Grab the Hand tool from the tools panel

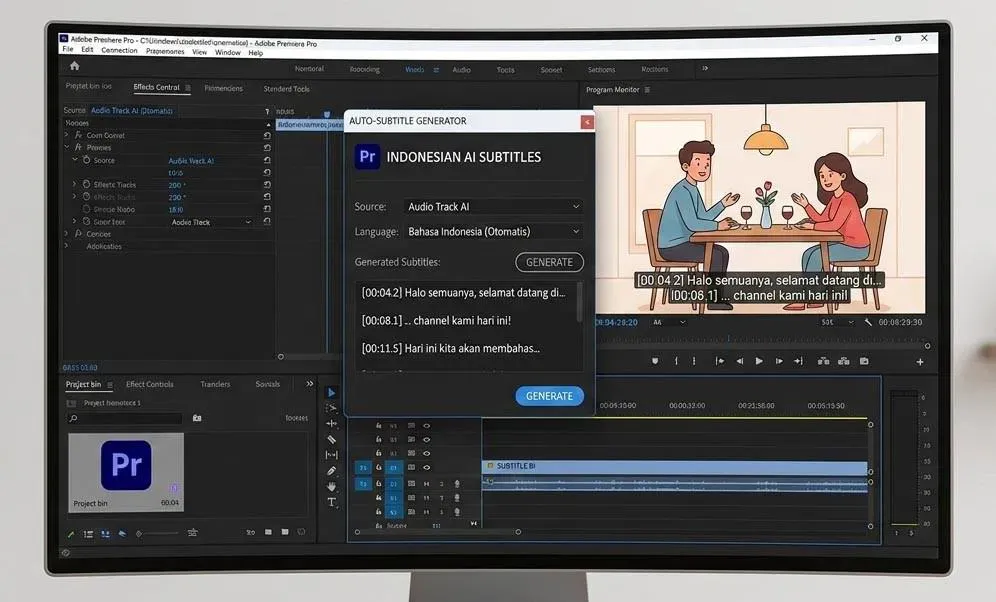pyautogui.click(x=331, y=485)
